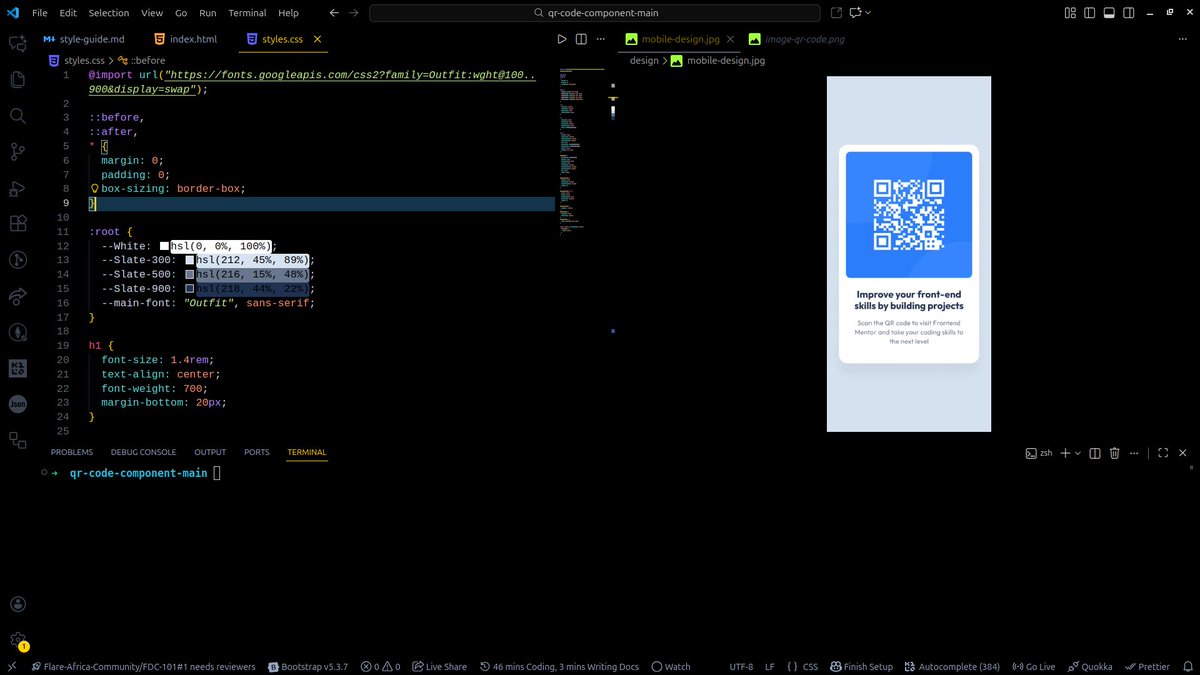This screenshot has width=1200, height=675.
Task: Open the new terminal launch profile dropdown
Action: coord(1078,453)
